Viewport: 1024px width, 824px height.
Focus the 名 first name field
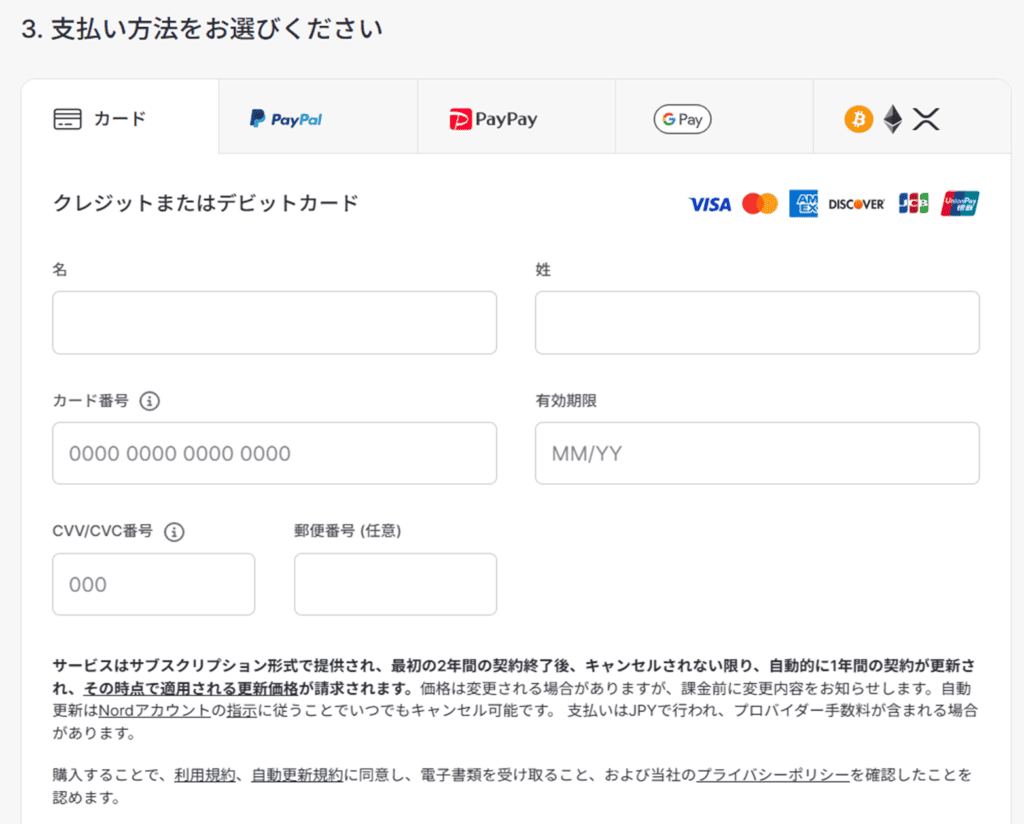[x=274, y=322]
